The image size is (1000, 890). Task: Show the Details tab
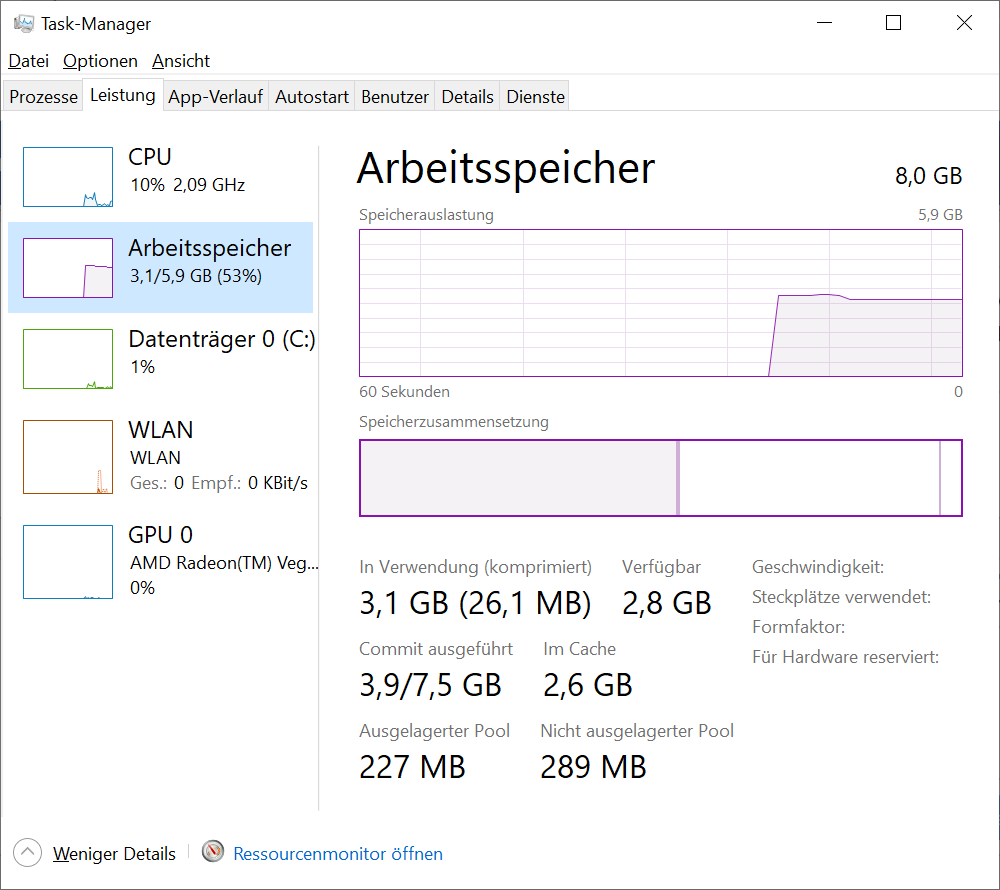pyautogui.click(x=468, y=97)
